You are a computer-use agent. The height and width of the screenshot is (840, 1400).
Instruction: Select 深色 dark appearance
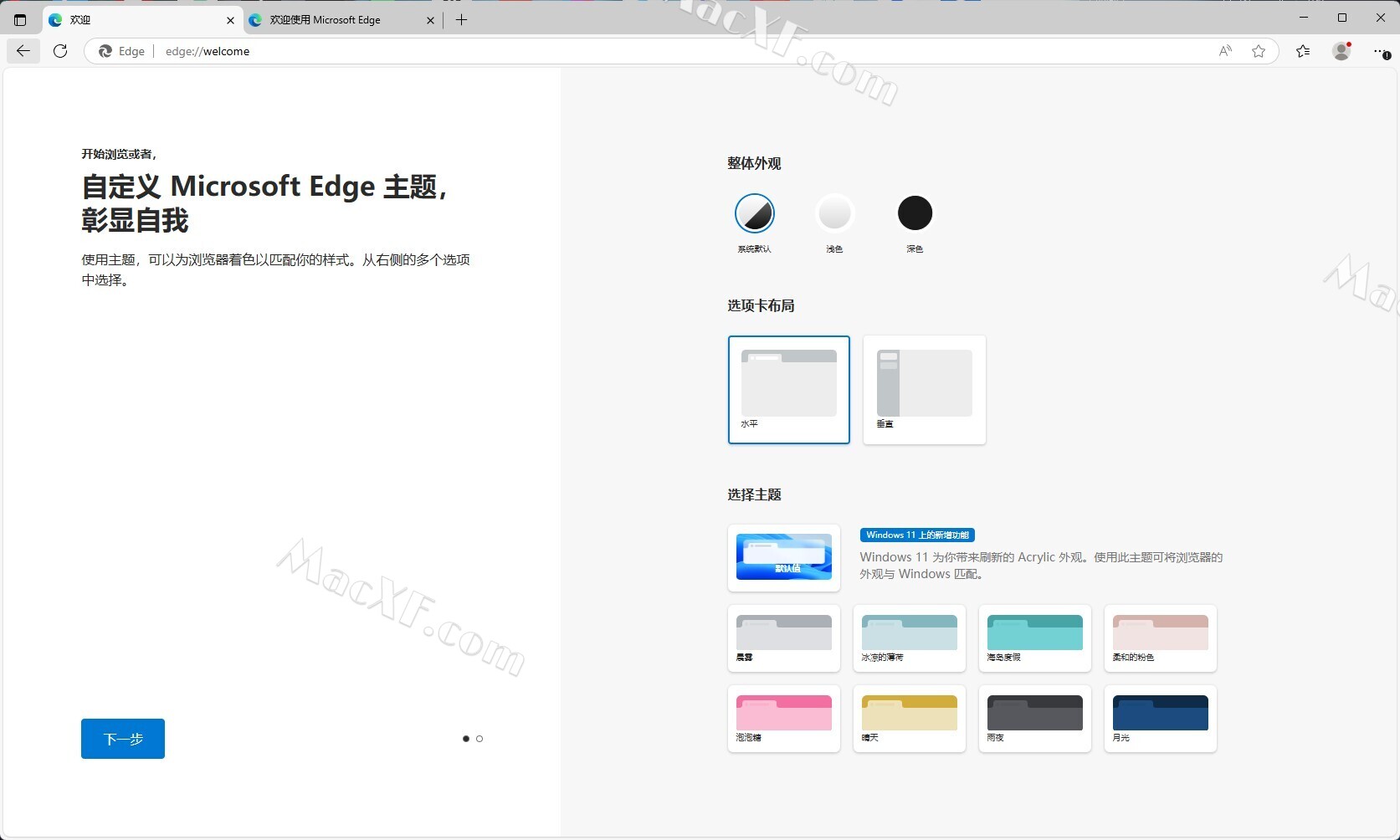coord(915,213)
